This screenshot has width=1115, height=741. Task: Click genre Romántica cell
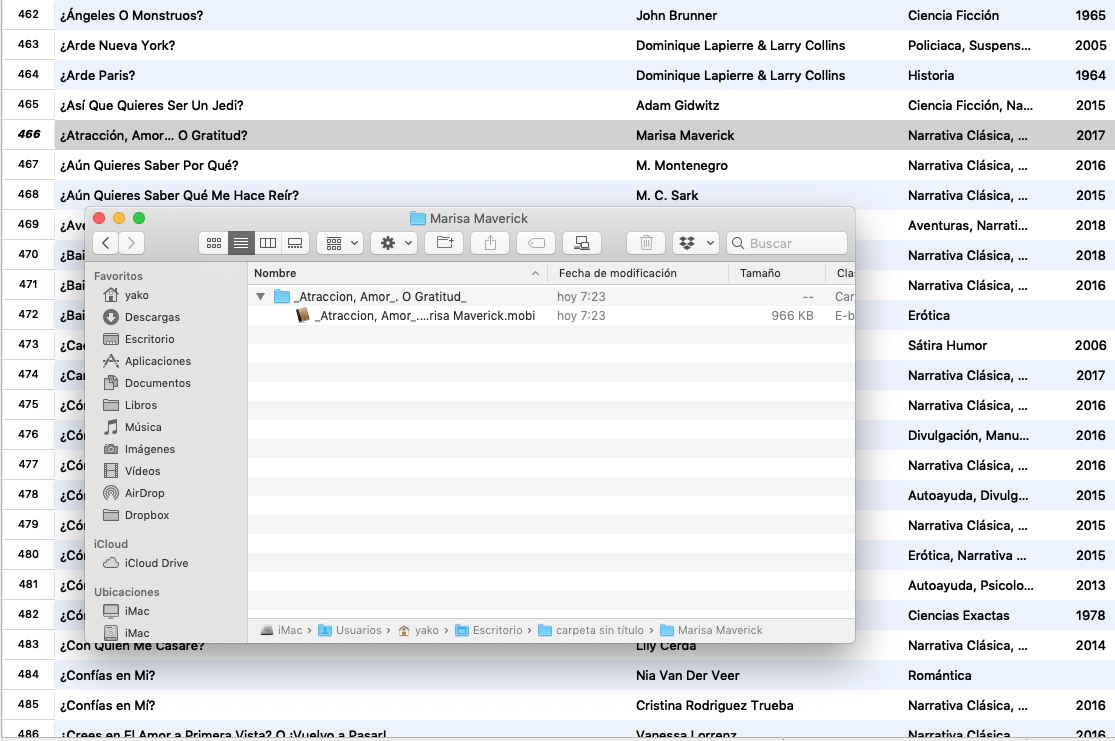click(x=939, y=676)
